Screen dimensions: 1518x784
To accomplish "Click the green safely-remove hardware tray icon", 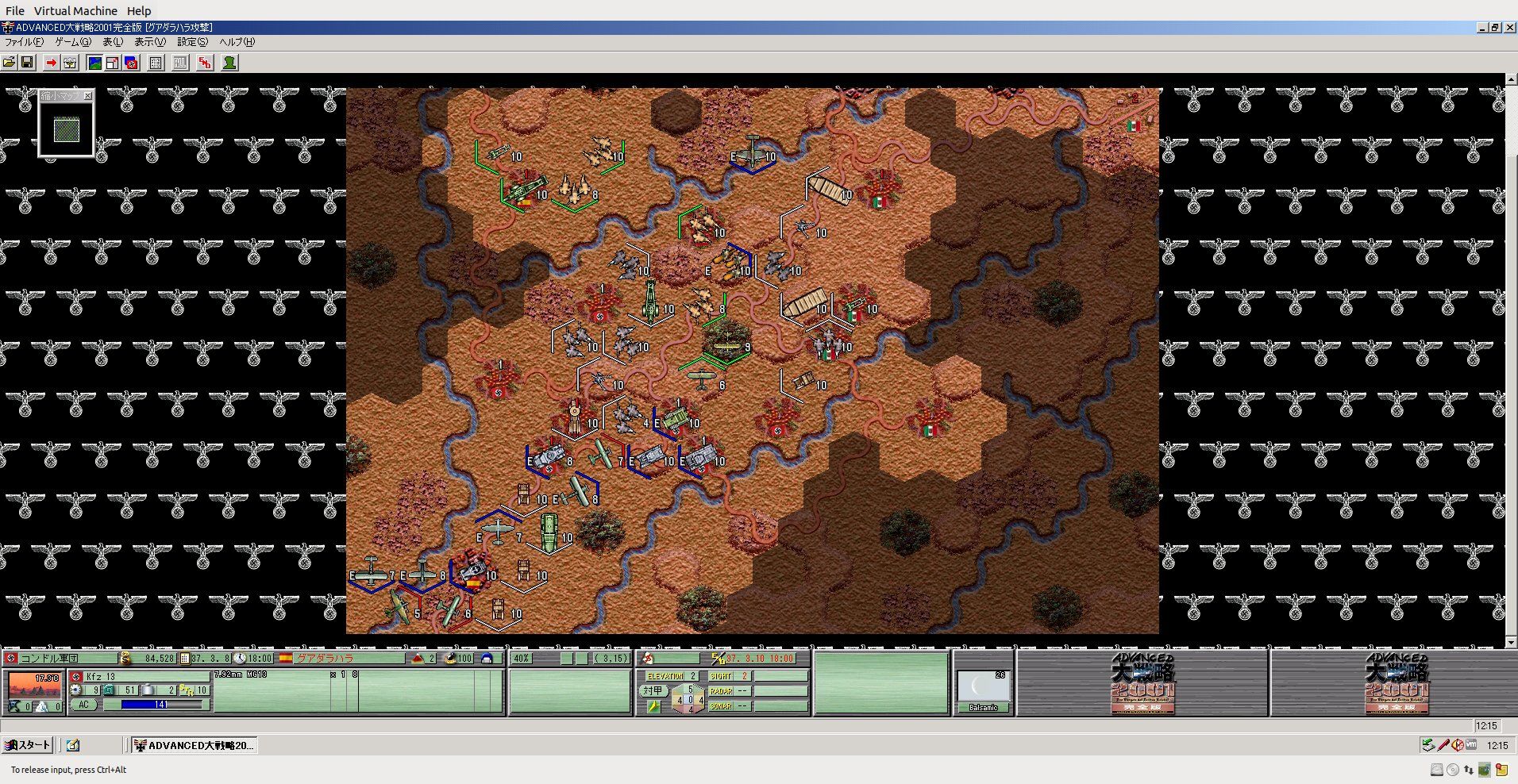I will (1428, 745).
